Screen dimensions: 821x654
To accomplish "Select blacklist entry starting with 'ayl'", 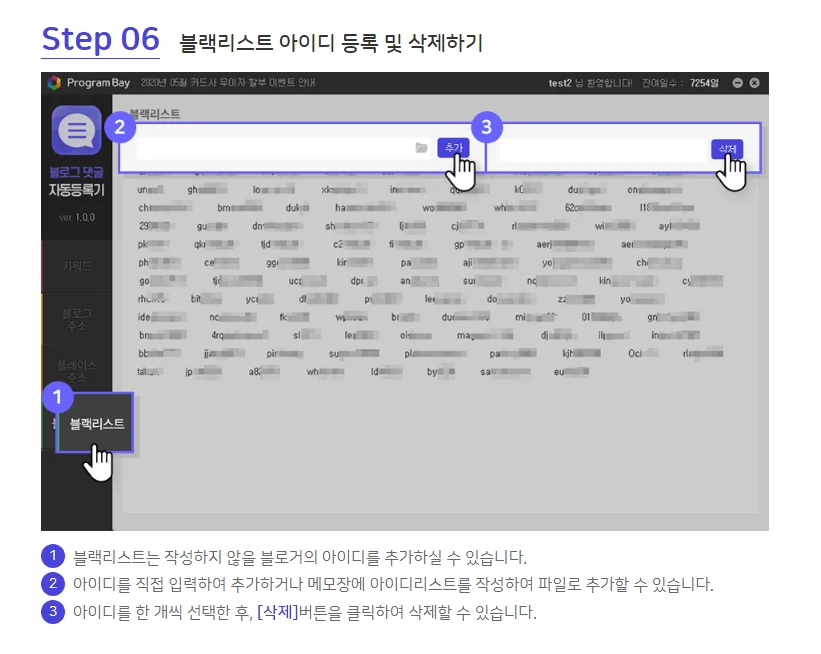I will pyautogui.click(x=679, y=226).
